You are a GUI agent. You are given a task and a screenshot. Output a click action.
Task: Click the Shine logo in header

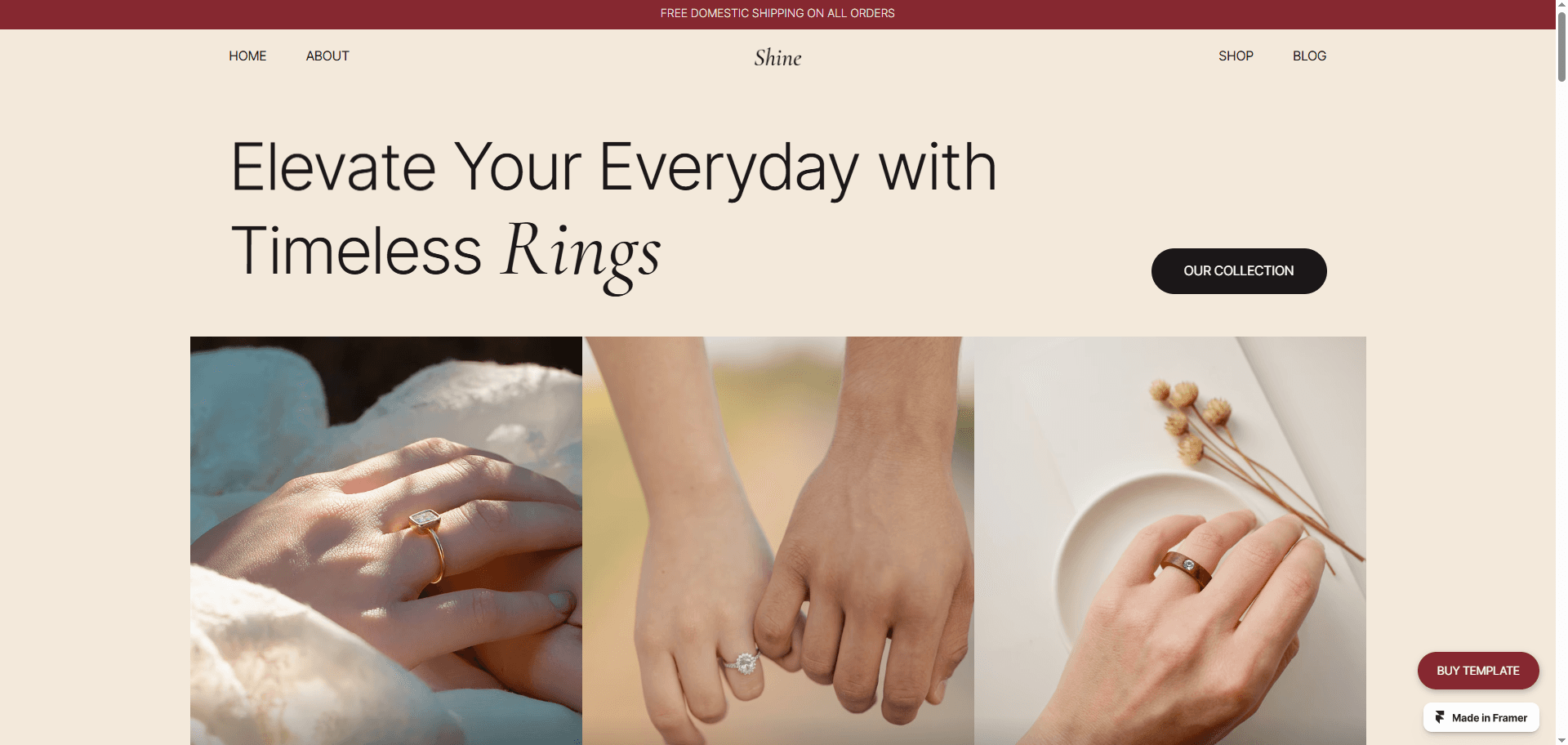(x=777, y=57)
